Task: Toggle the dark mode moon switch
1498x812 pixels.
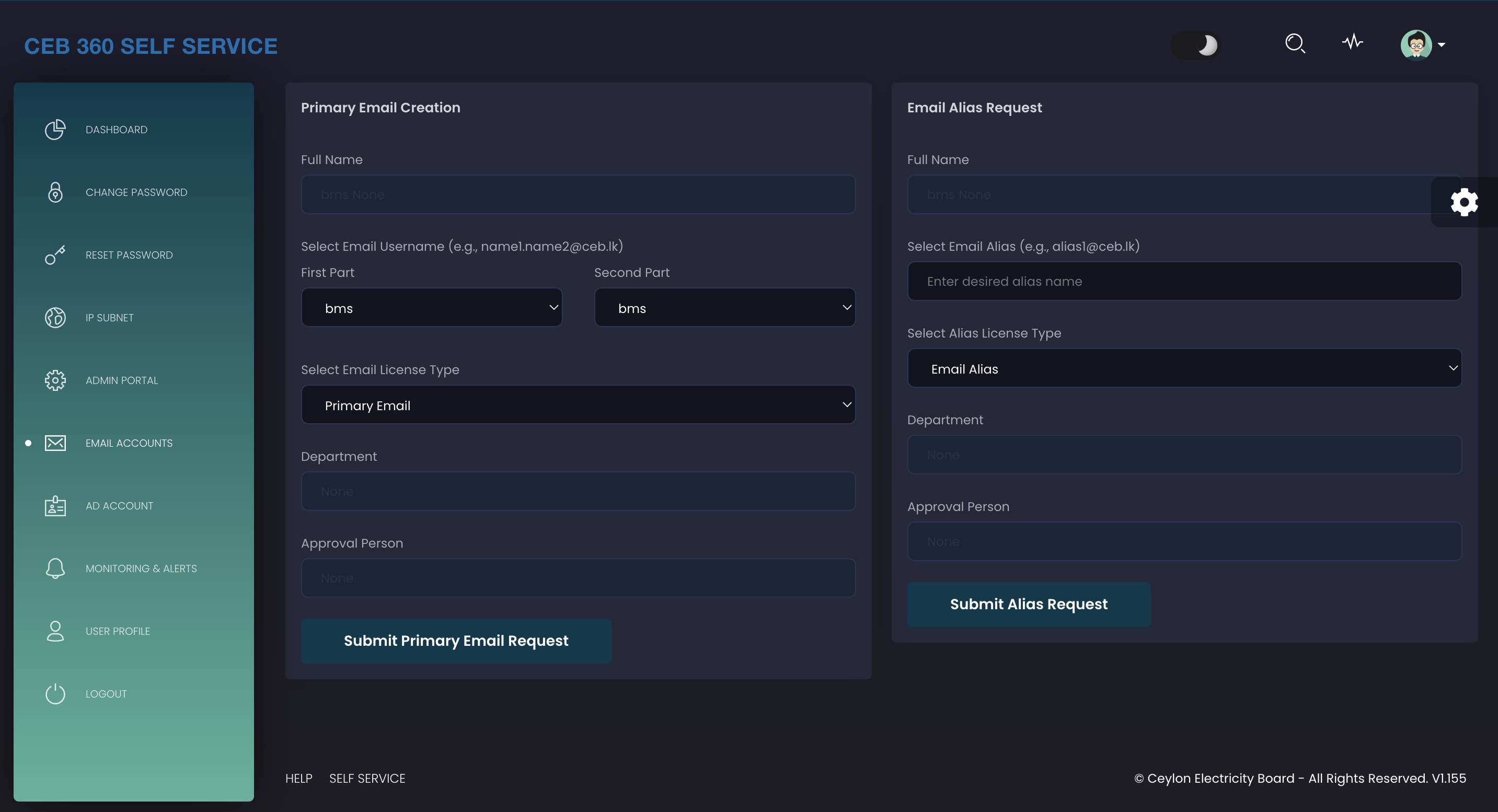Action: pyautogui.click(x=1195, y=45)
